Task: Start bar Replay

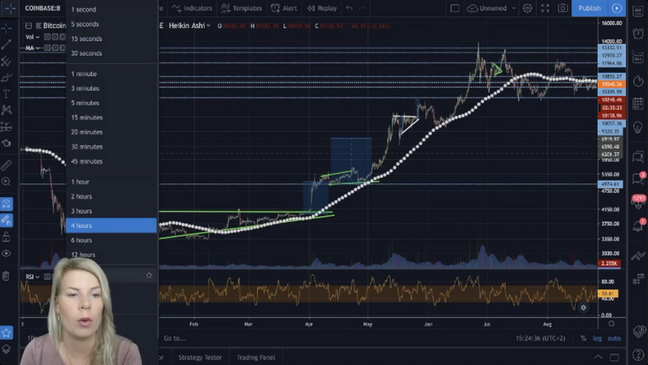Action: pyautogui.click(x=322, y=8)
